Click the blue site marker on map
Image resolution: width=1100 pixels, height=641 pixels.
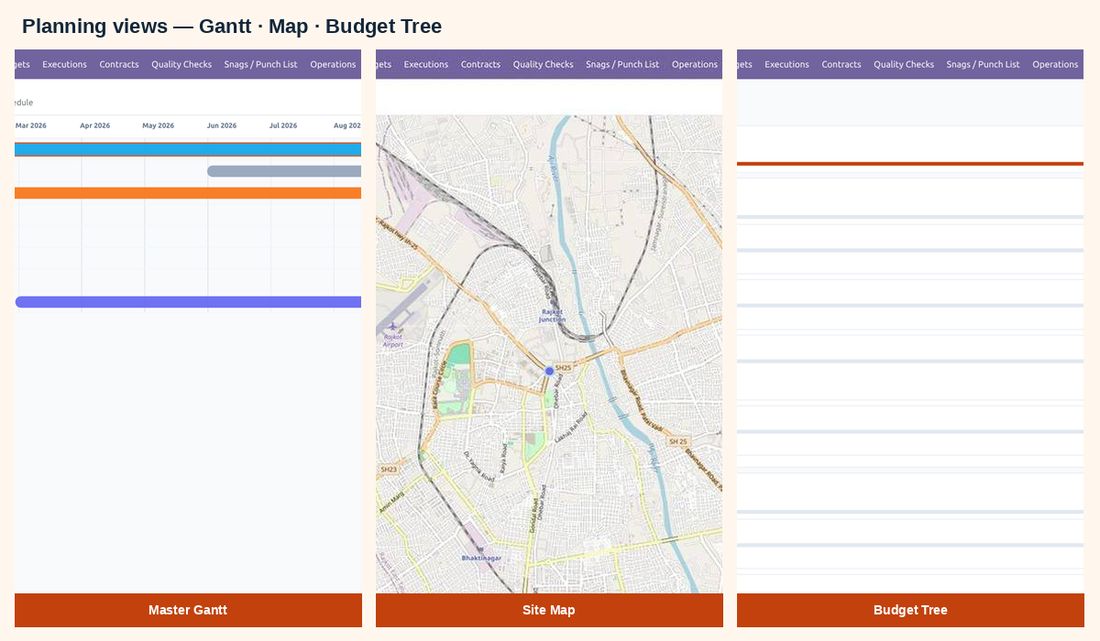[549, 371]
